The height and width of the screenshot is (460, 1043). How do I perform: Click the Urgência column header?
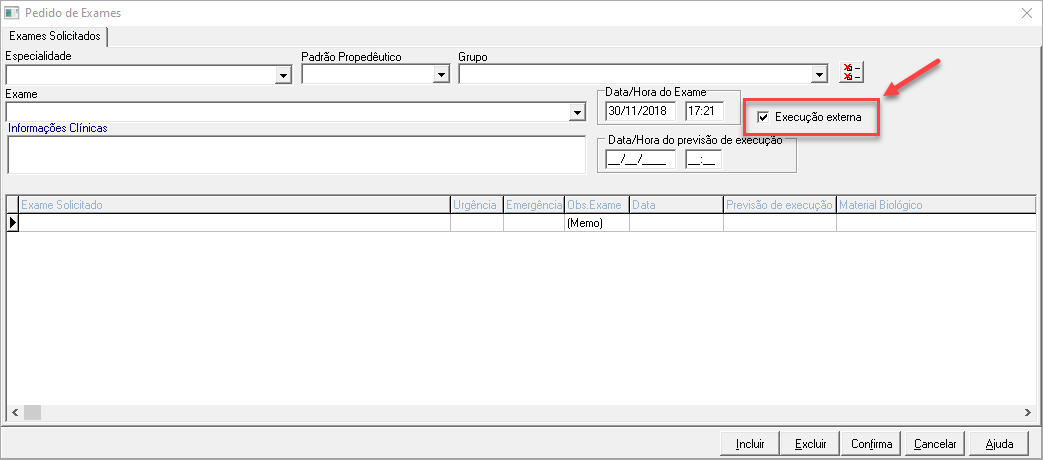(477, 205)
